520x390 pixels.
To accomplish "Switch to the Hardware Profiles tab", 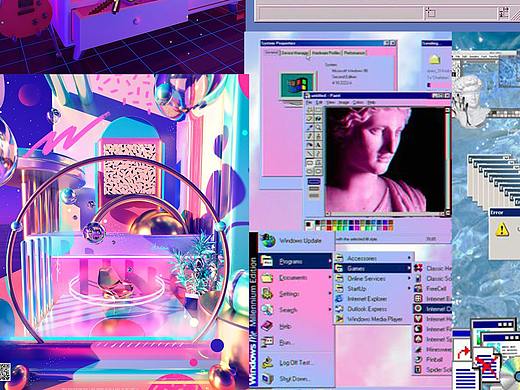I will coord(326,53).
